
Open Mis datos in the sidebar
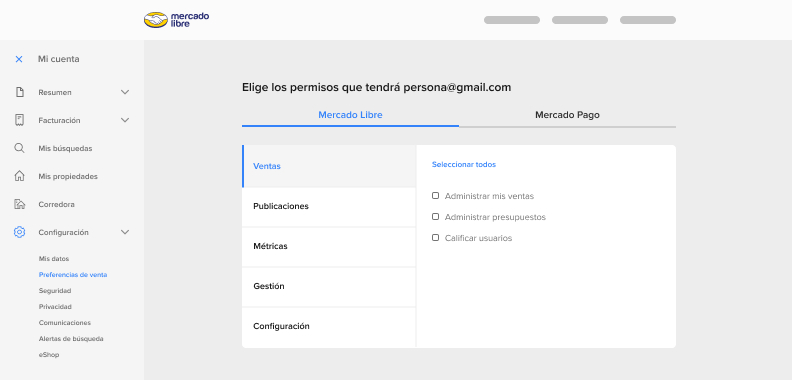(x=54, y=259)
